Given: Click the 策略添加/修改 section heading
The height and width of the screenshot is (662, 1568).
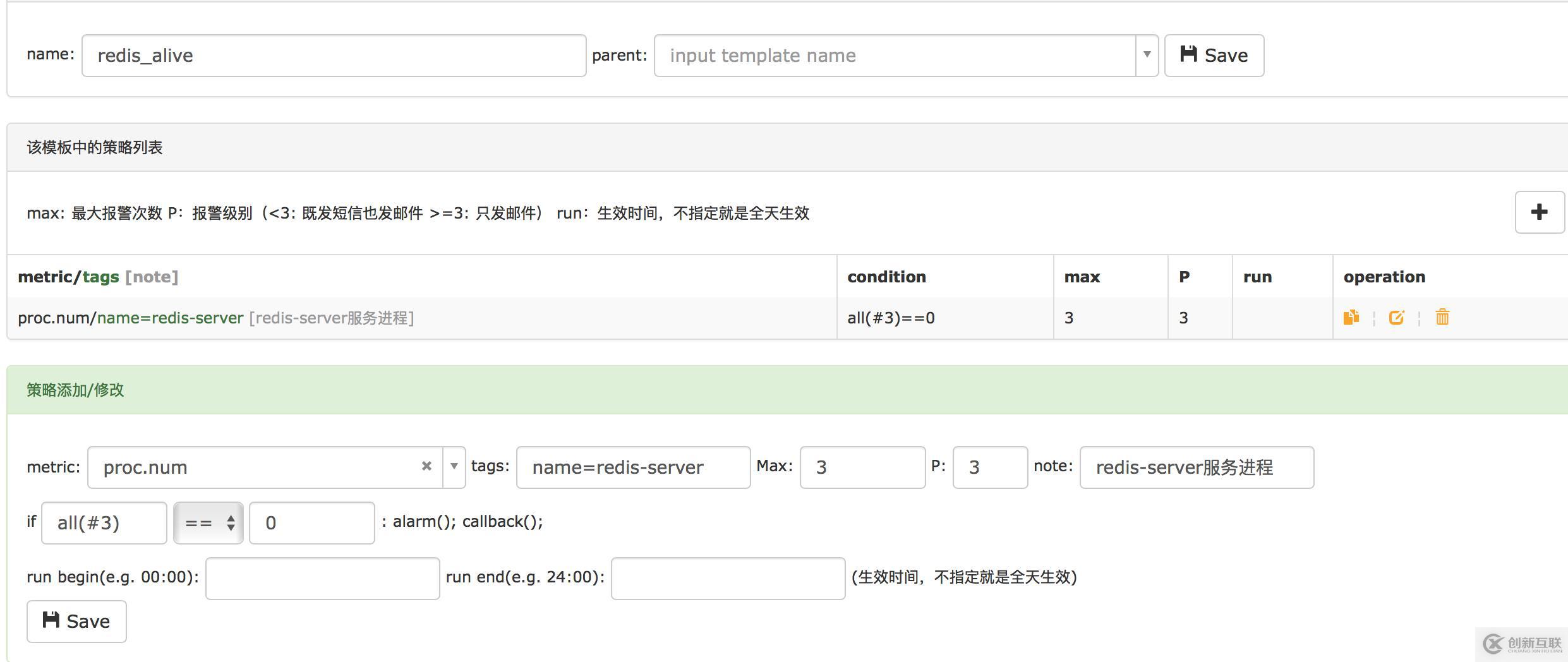Looking at the screenshot, I should [x=75, y=390].
